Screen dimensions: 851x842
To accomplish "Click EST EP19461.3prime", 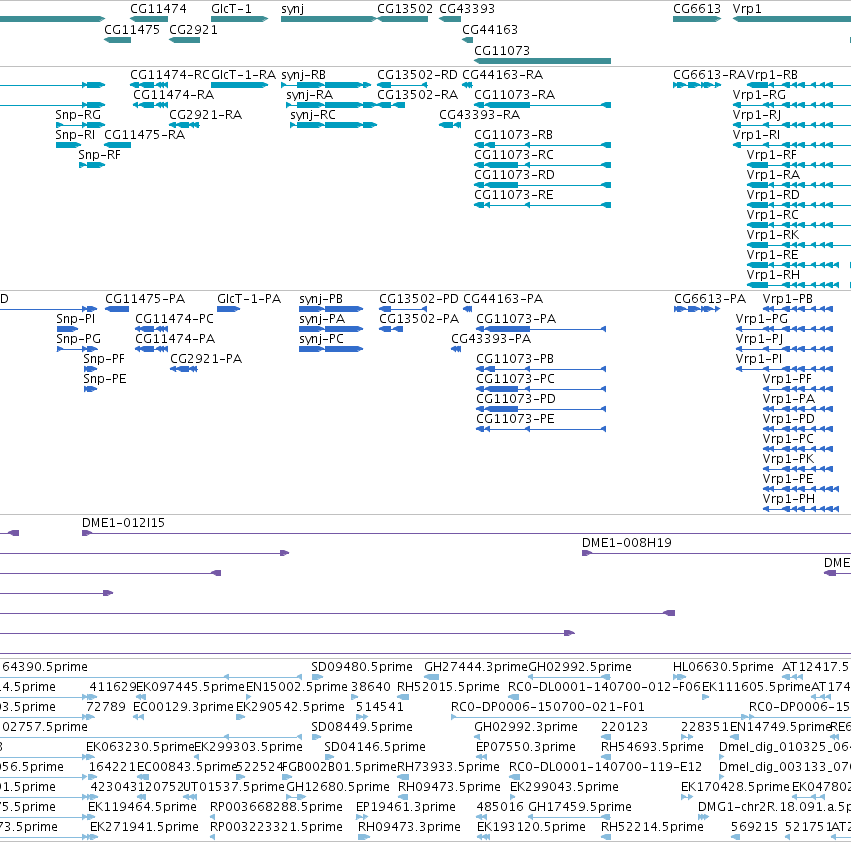I will click(x=362, y=817).
